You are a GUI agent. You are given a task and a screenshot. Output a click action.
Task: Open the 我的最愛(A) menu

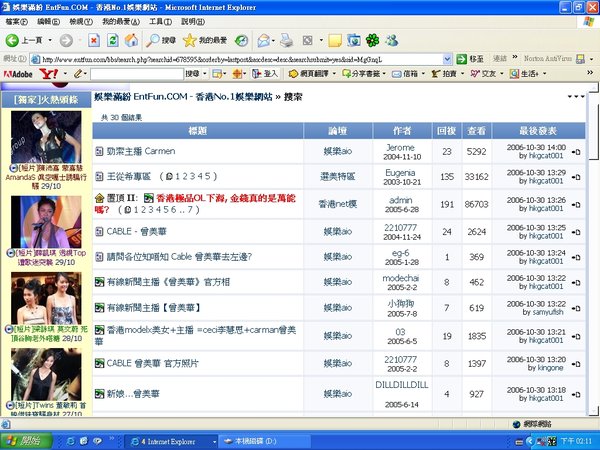pyautogui.click(x=121, y=22)
